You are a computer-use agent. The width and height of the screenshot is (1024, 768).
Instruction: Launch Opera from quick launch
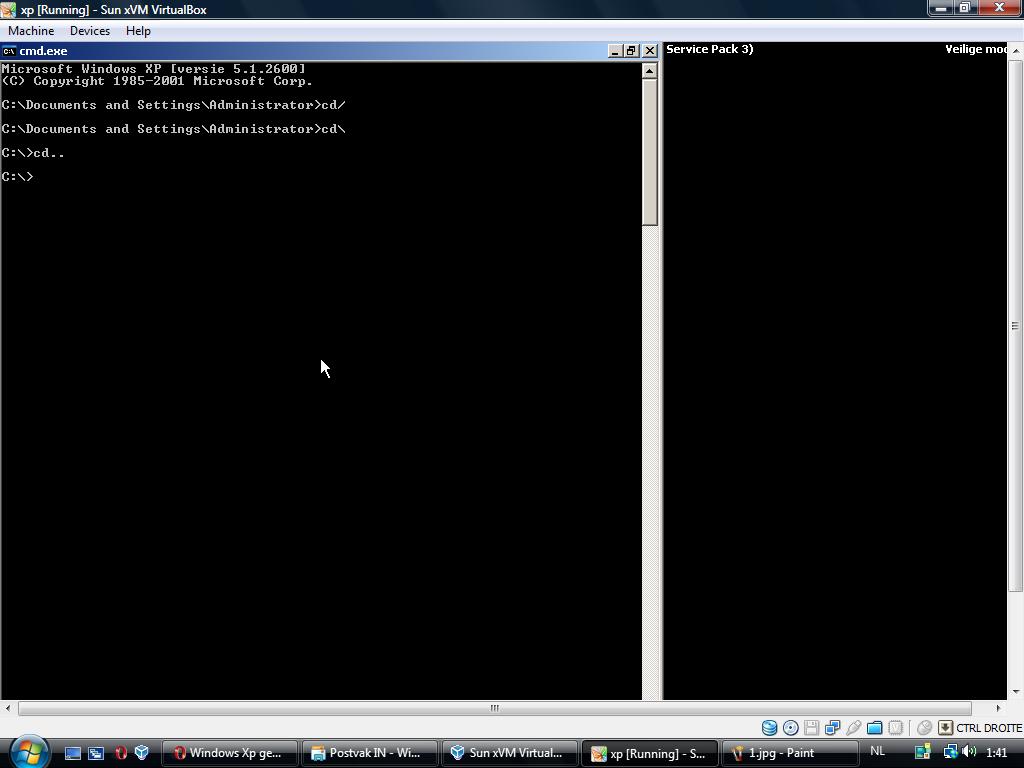(x=121, y=753)
